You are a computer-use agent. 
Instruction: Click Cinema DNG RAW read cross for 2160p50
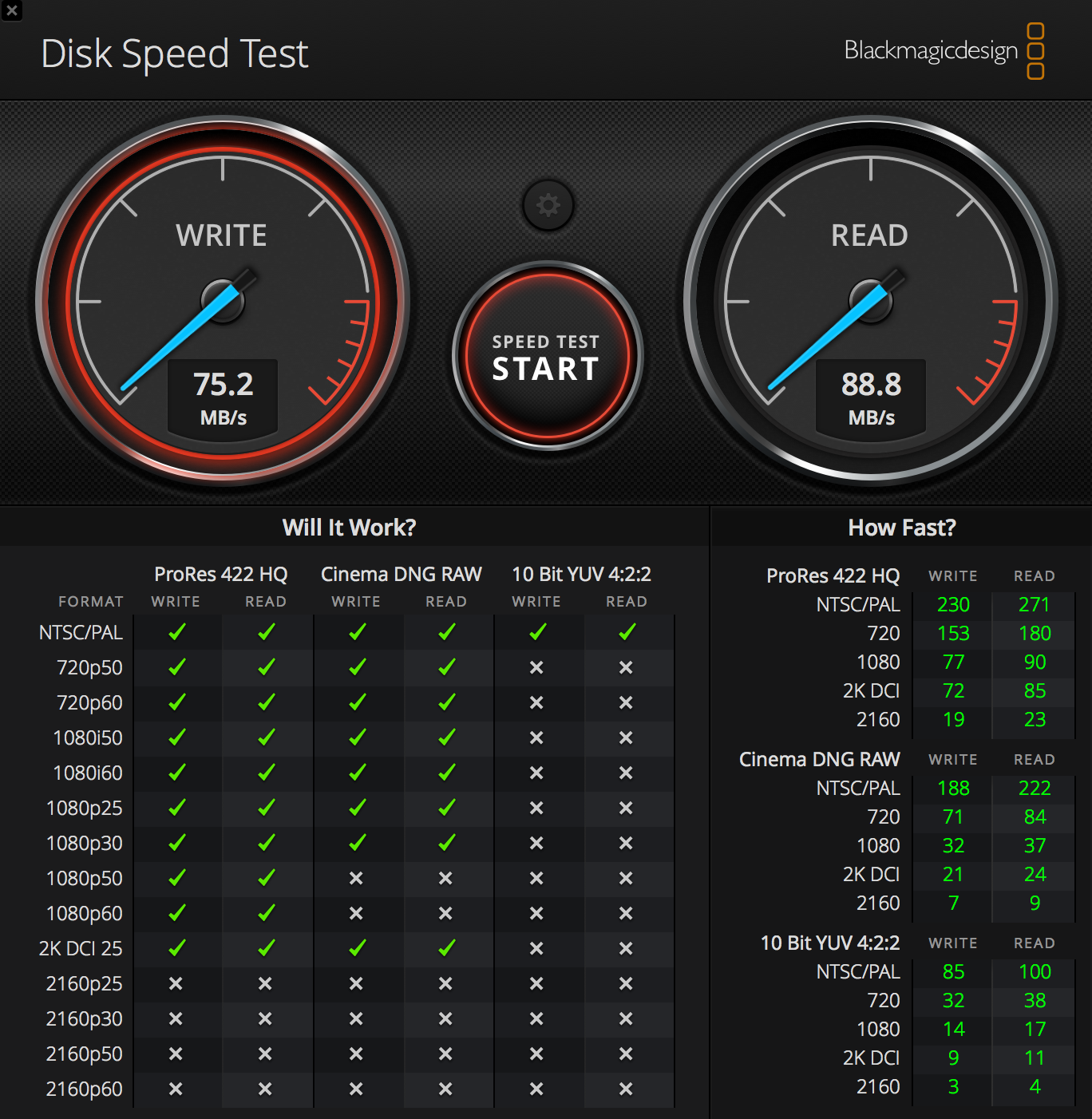(x=445, y=1054)
